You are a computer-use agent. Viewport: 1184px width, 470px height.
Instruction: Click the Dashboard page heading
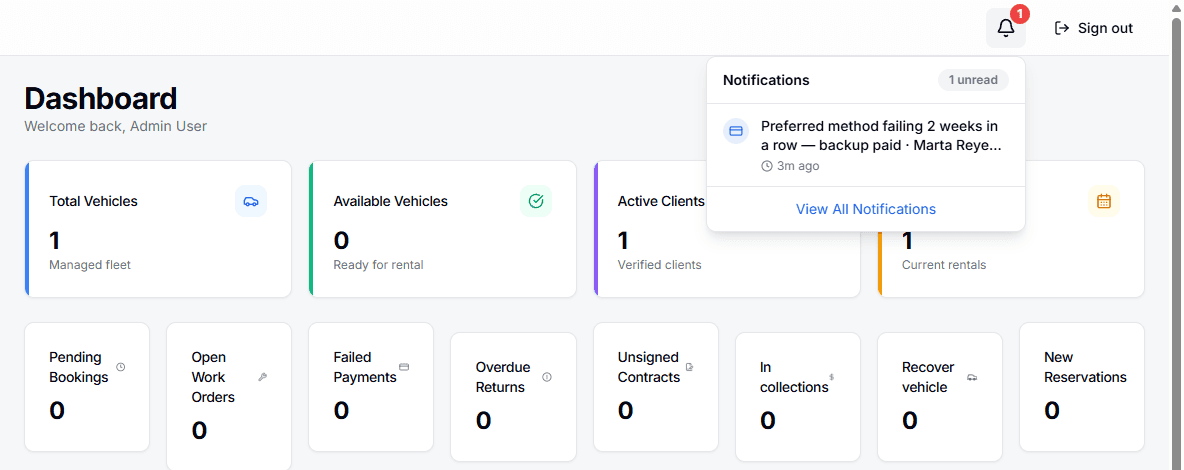point(100,99)
